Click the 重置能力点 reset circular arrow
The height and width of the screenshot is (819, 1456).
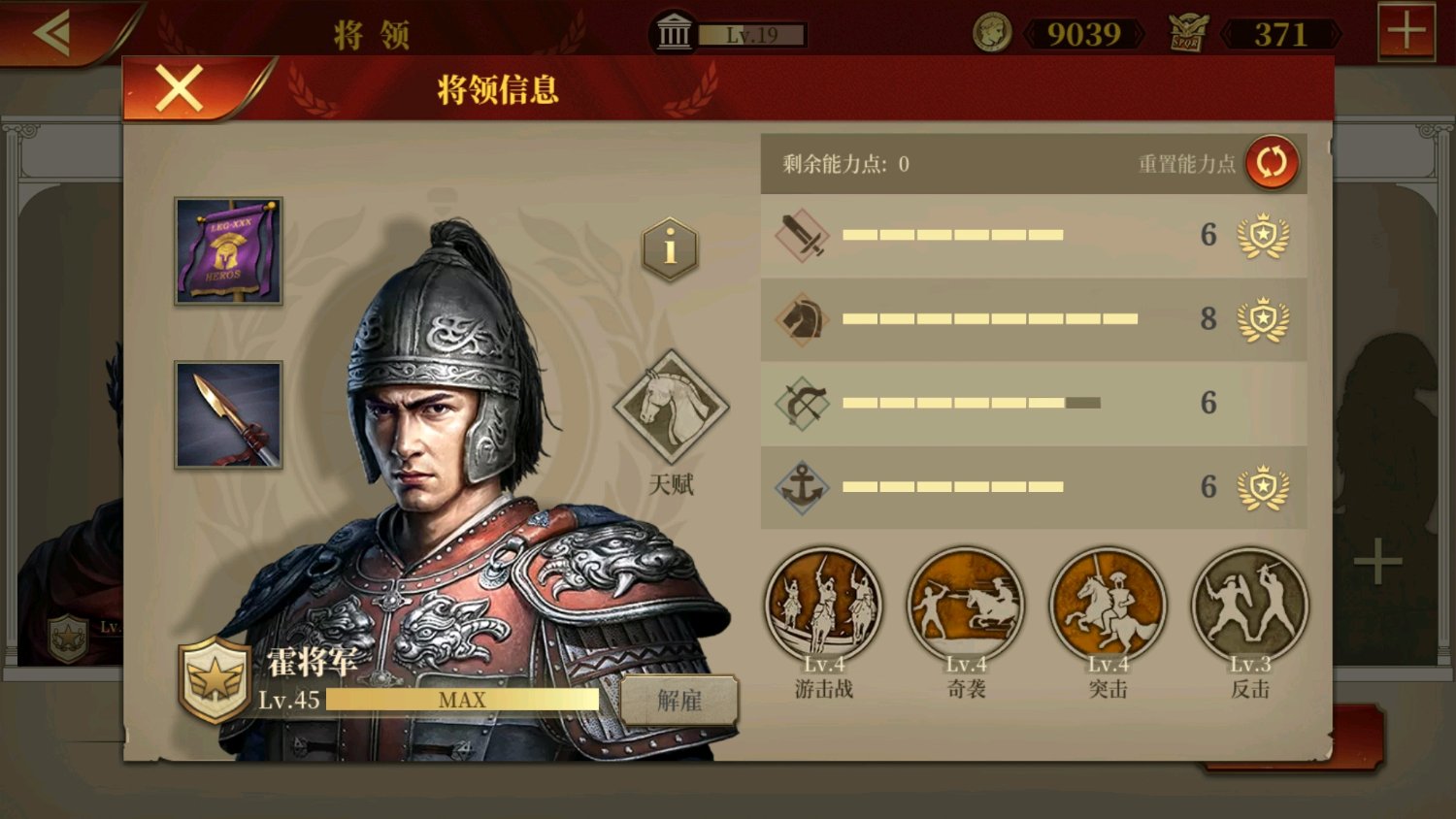pos(1272,162)
